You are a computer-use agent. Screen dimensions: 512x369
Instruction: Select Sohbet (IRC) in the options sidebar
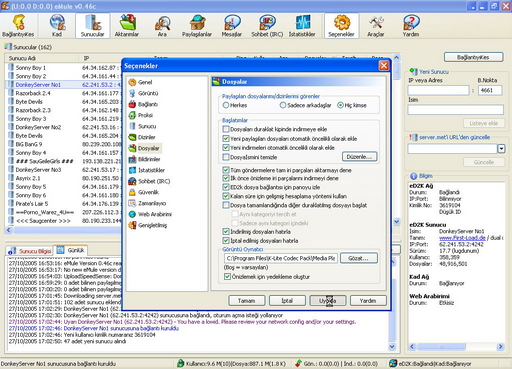pos(150,181)
